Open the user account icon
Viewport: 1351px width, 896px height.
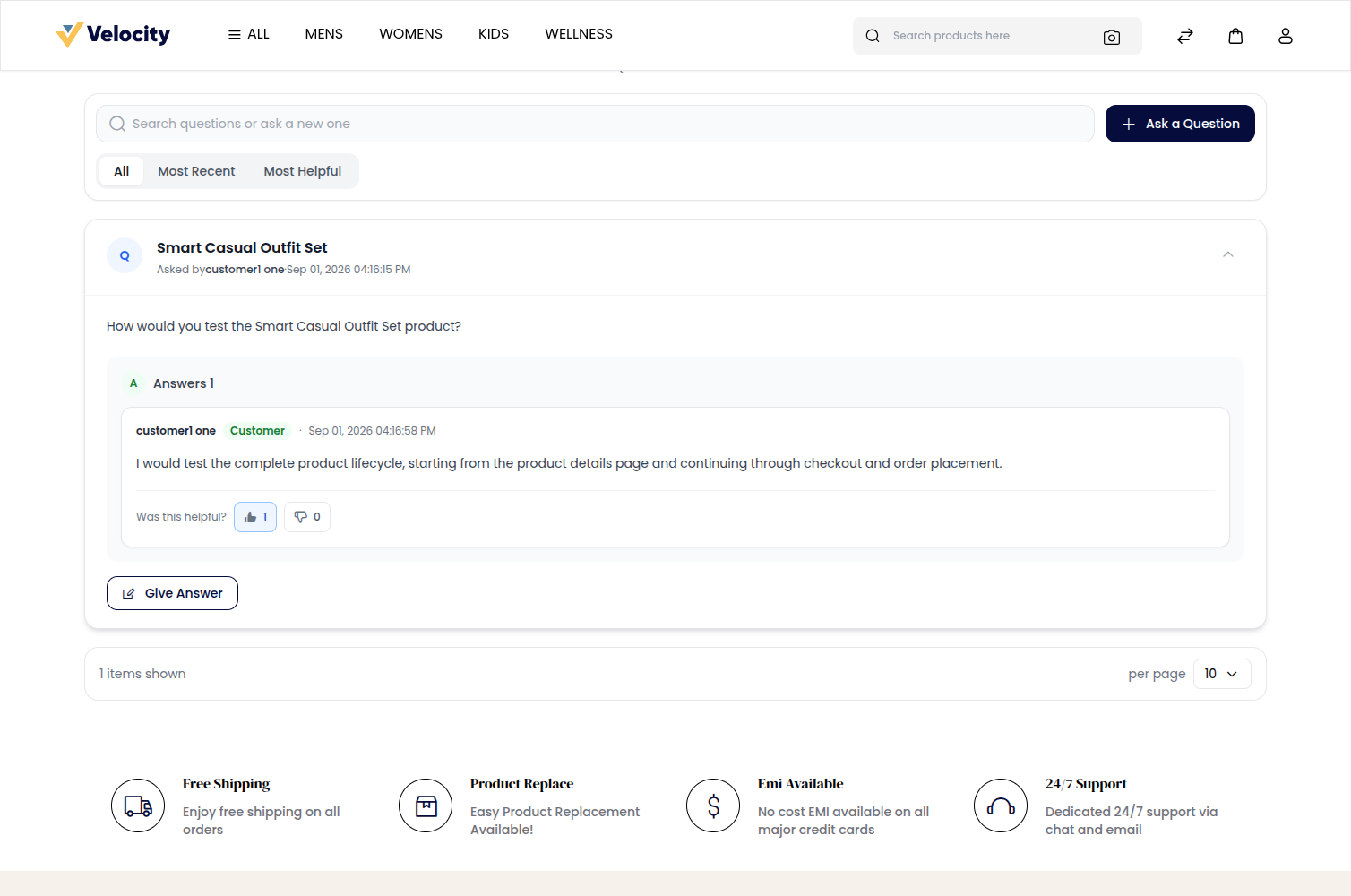coord(1286,36)
